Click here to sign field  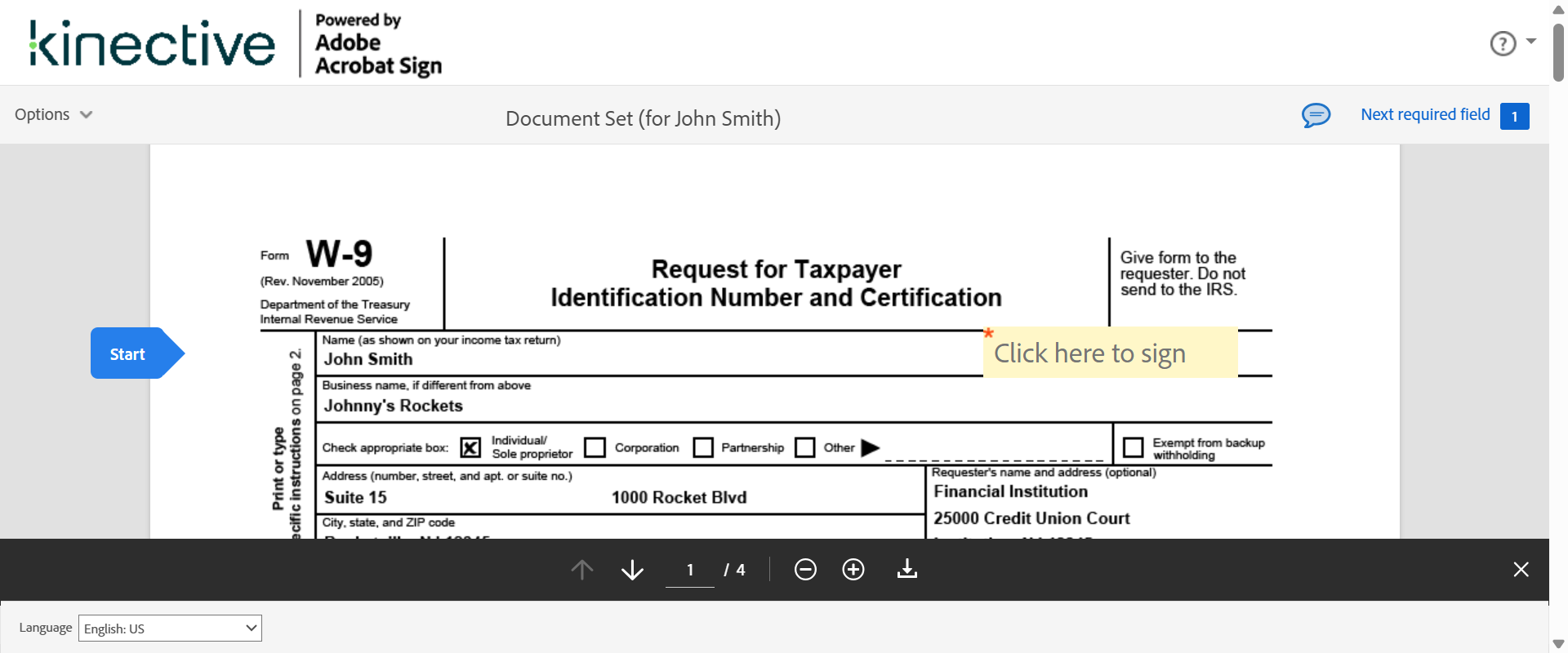(x=1111, y=353)
